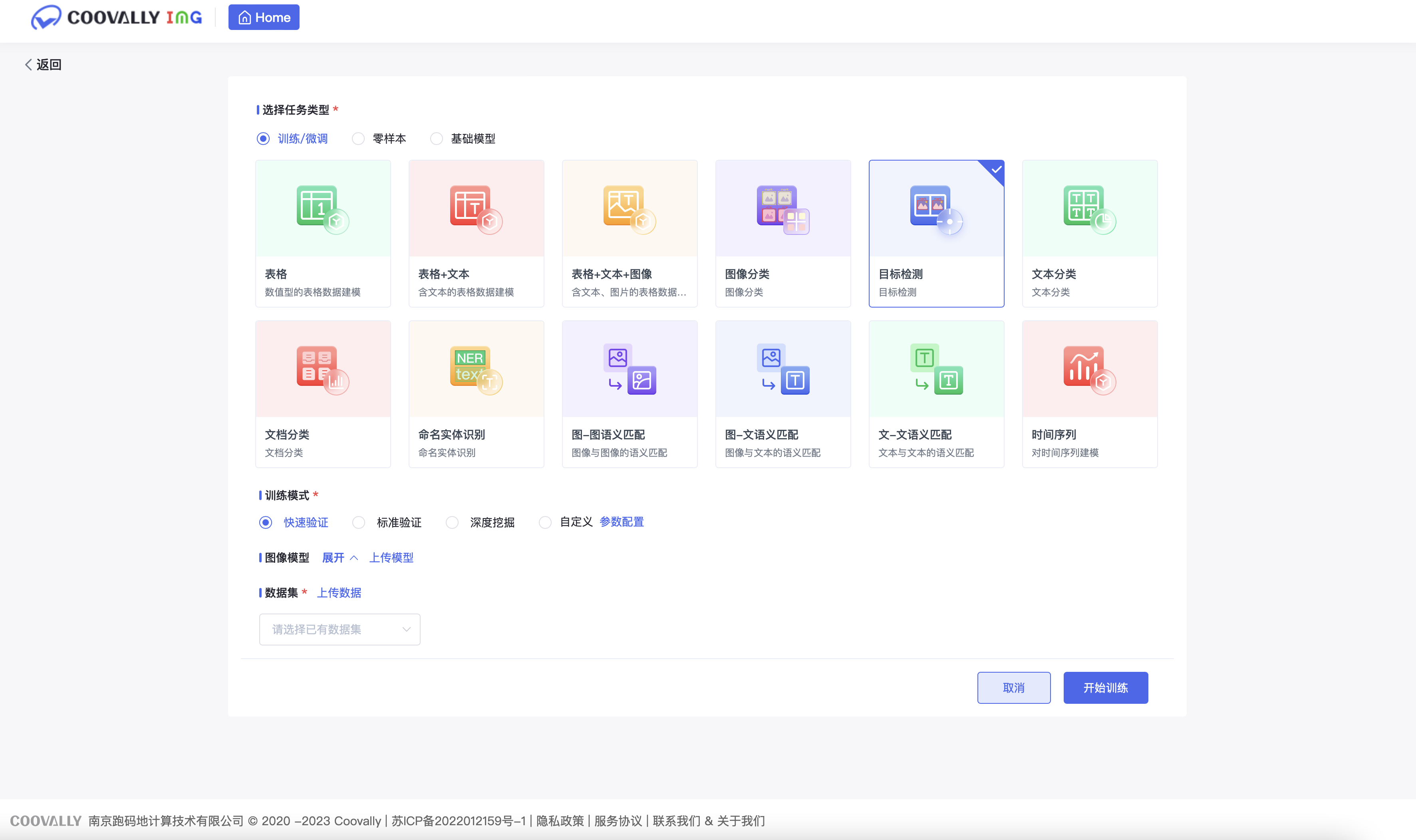Choose the 文本分类 task card

pos(1089,233)
